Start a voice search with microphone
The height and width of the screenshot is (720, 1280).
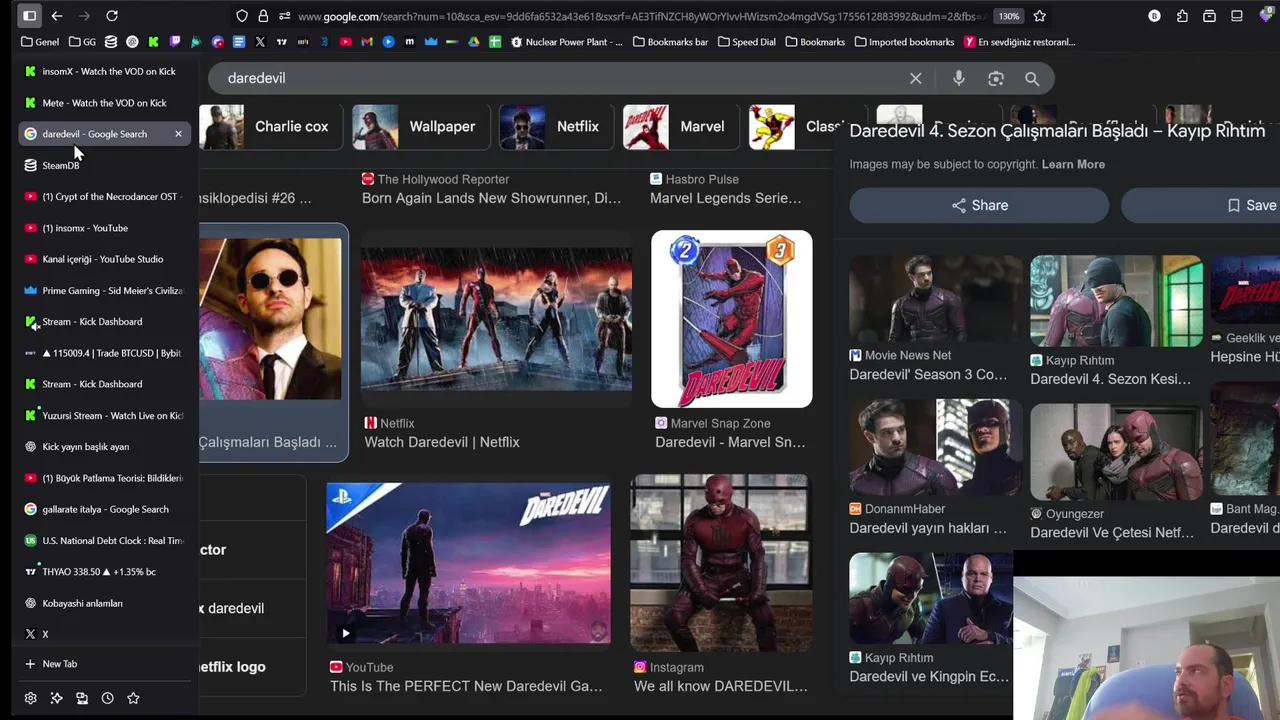(x=959, y=78)
